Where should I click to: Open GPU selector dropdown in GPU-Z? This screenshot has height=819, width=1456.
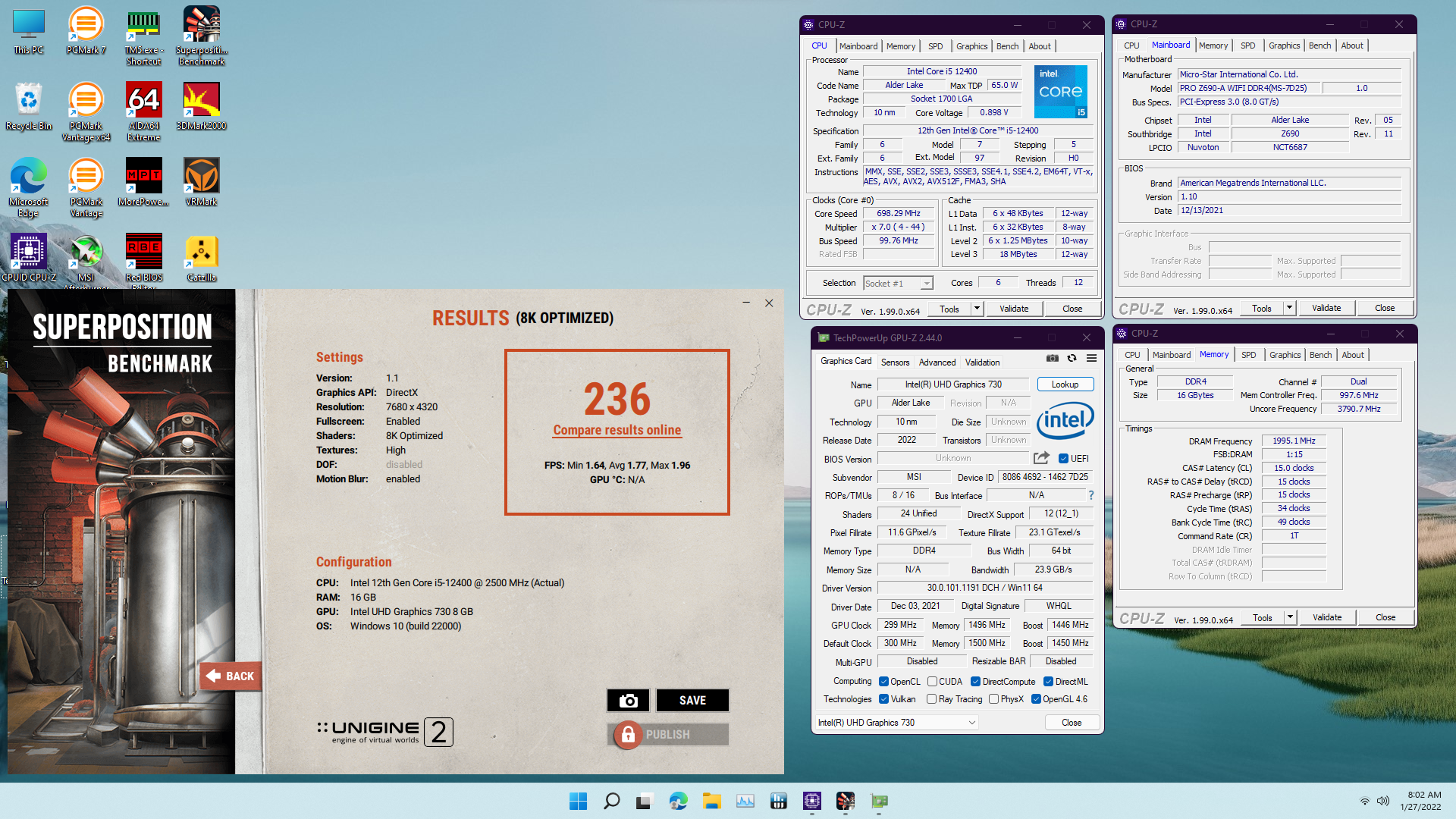coord(896,723)
